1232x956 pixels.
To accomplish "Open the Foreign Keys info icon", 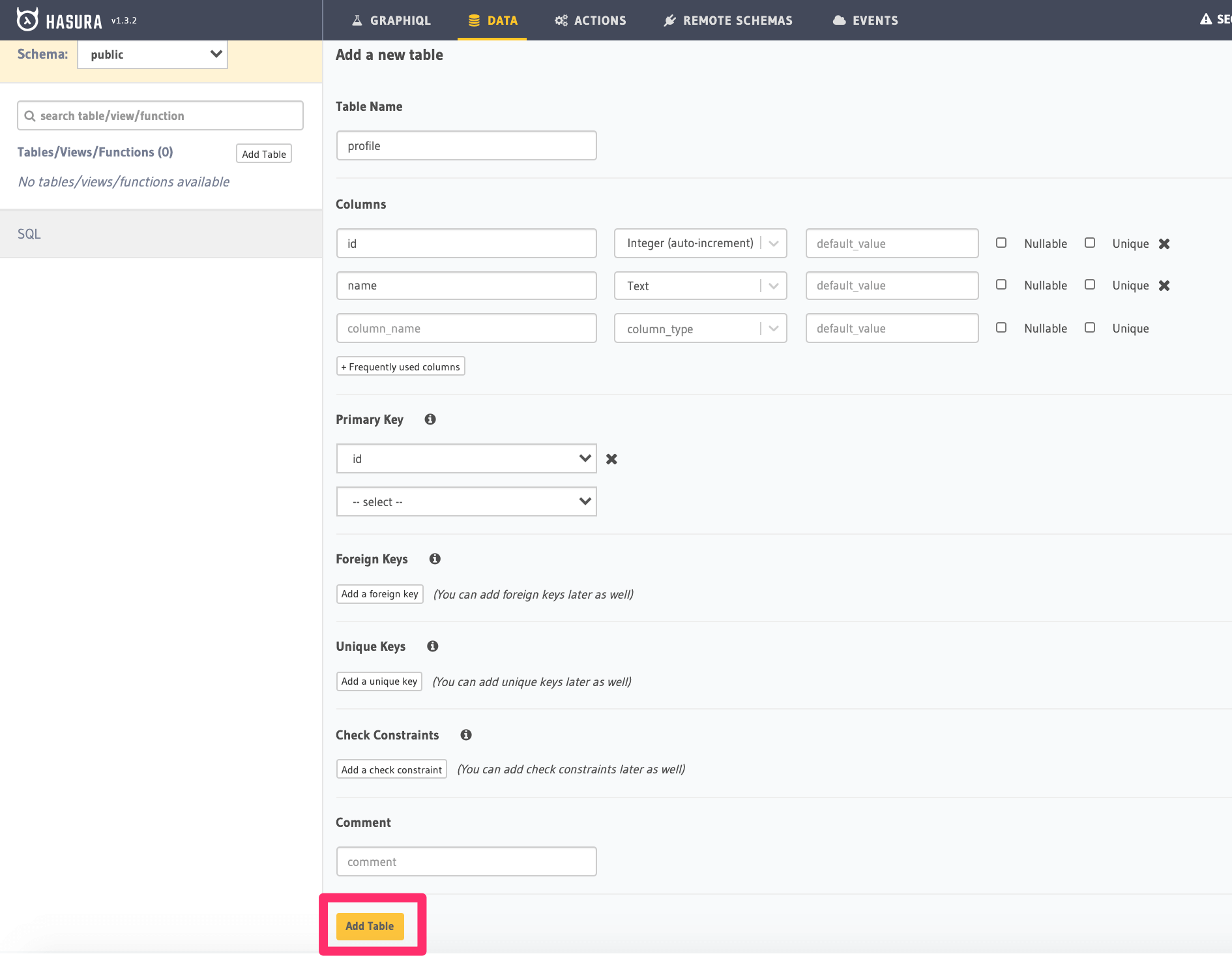I will pyautogui.click(x=435, y=559).
